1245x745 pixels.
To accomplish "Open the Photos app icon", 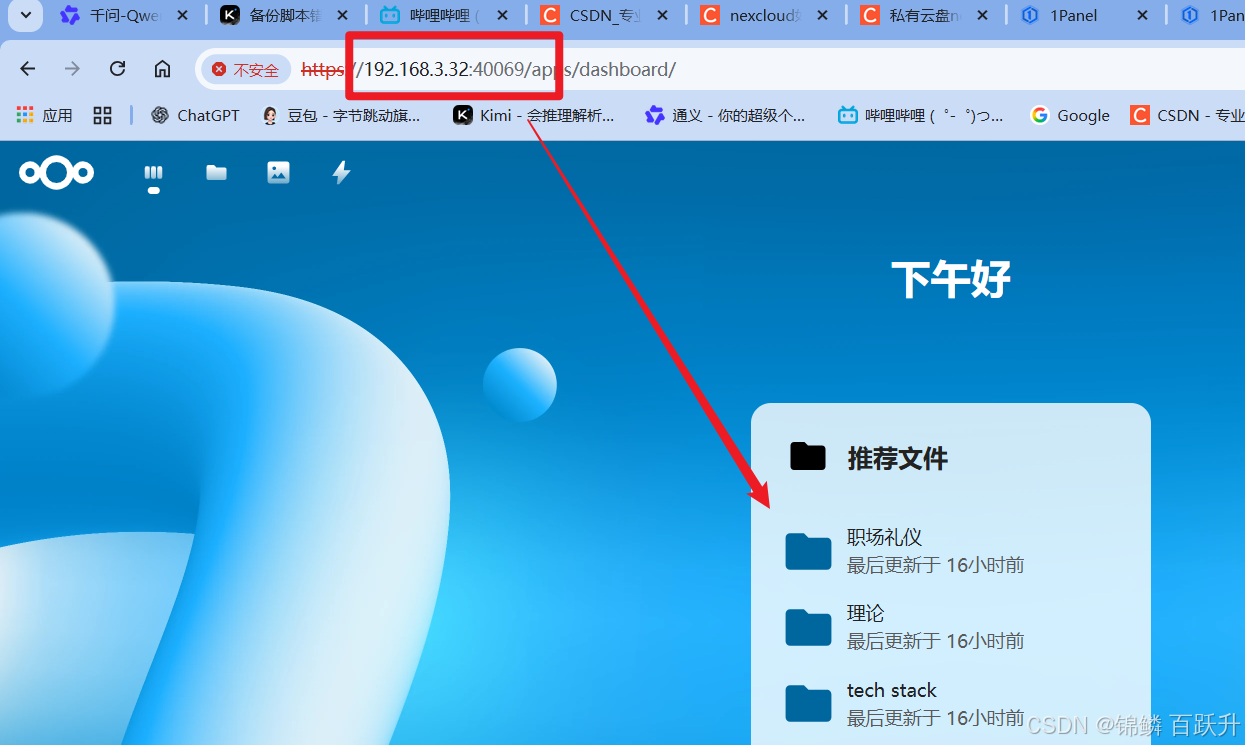I will pyautogui.click(x=278, y=173).
